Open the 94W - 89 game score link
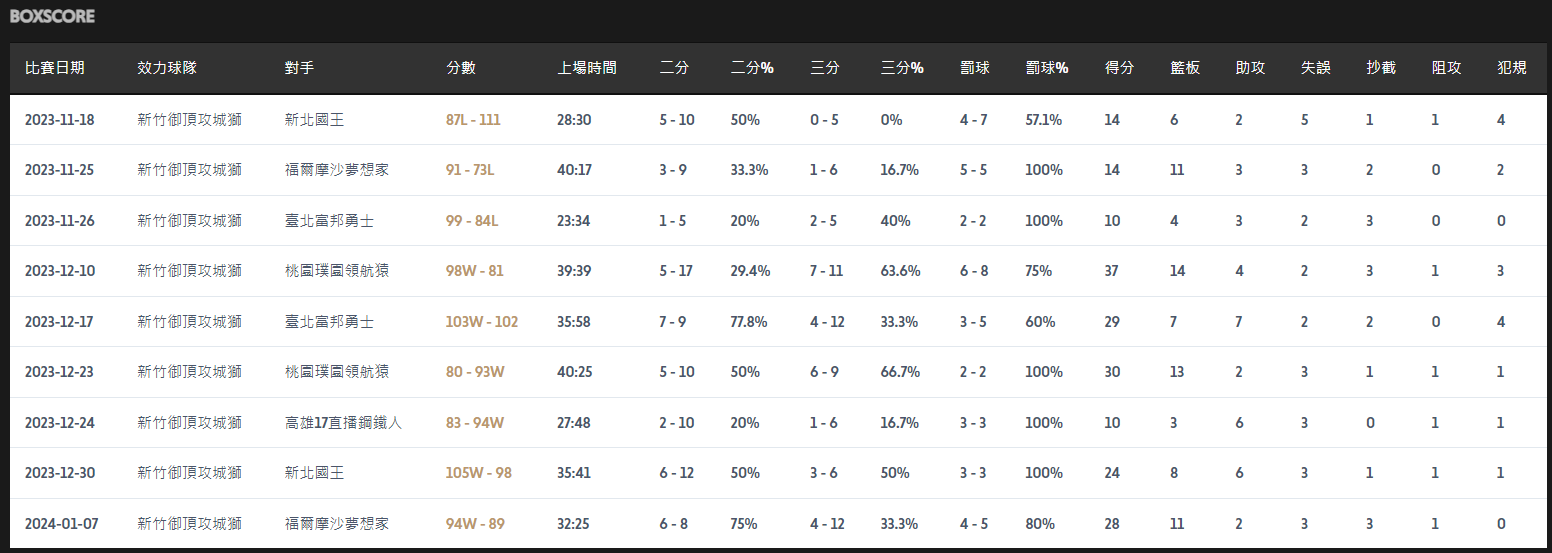 pyautogui.click(x=475, y=524)
